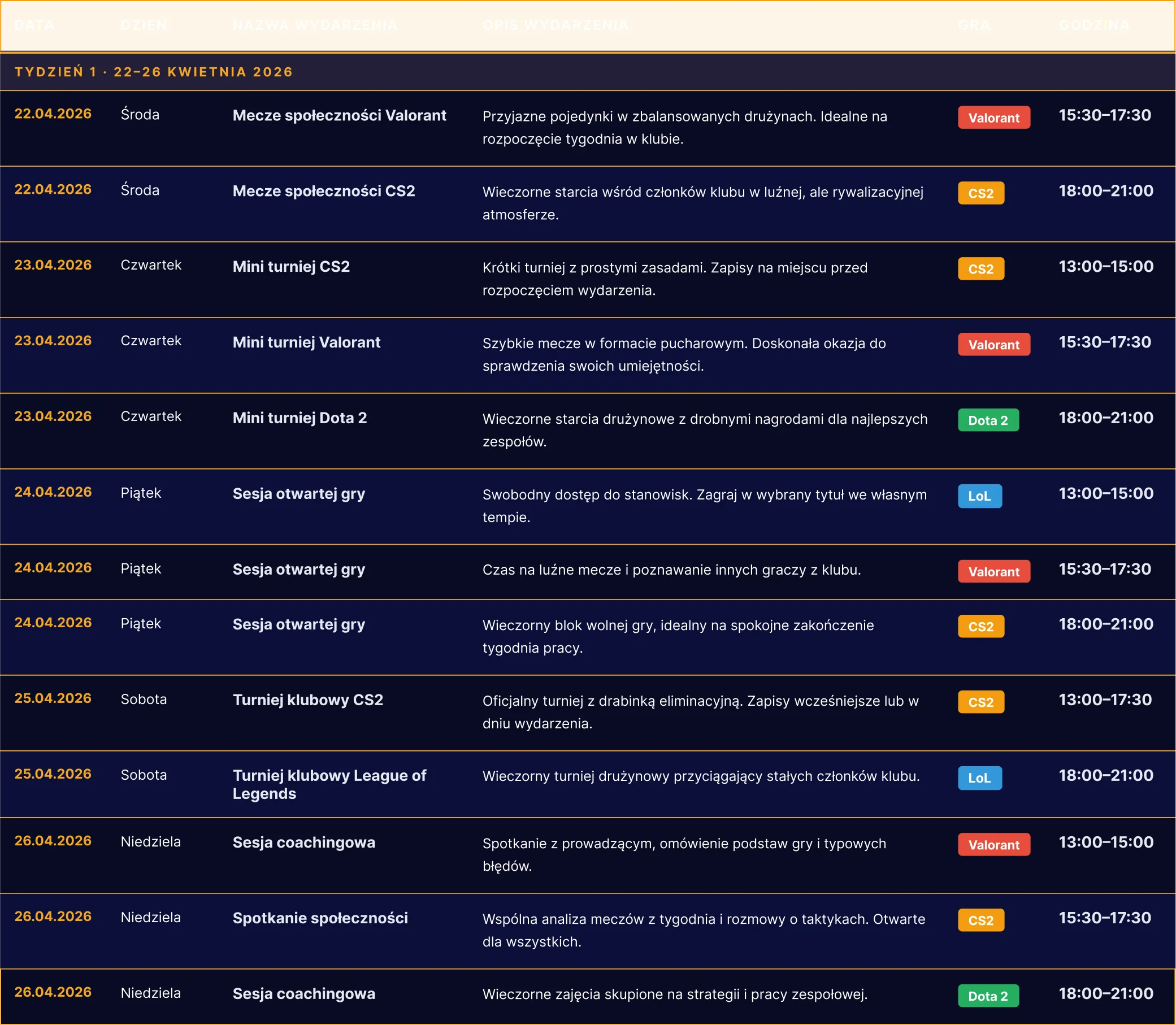Select 'Sesja coachingowa' in the Dota 2 Sunday row
This screenshot has width=1176, height=1025.
click(x=303, y=993)
